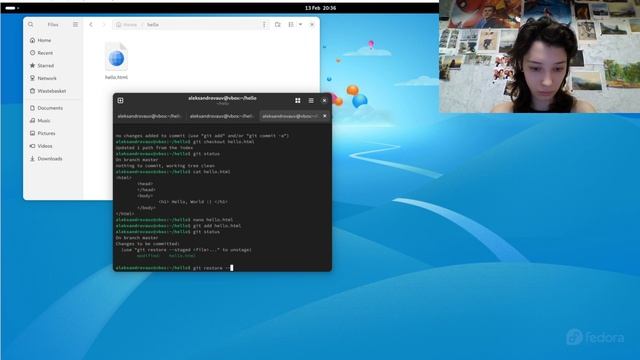Open the Activities overview in top bar
This screenshot has width=640, height=360.
12,8
